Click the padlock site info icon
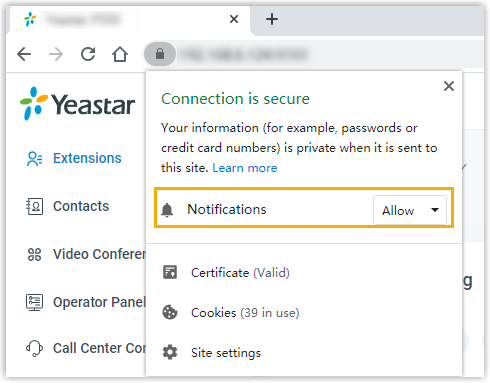 (160, 54)
